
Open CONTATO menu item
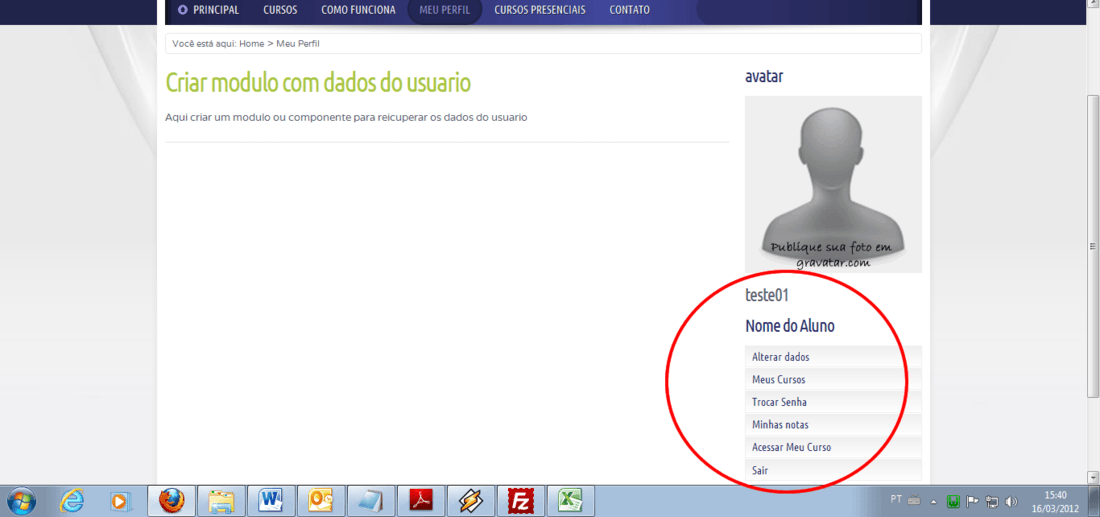(629, 10)
